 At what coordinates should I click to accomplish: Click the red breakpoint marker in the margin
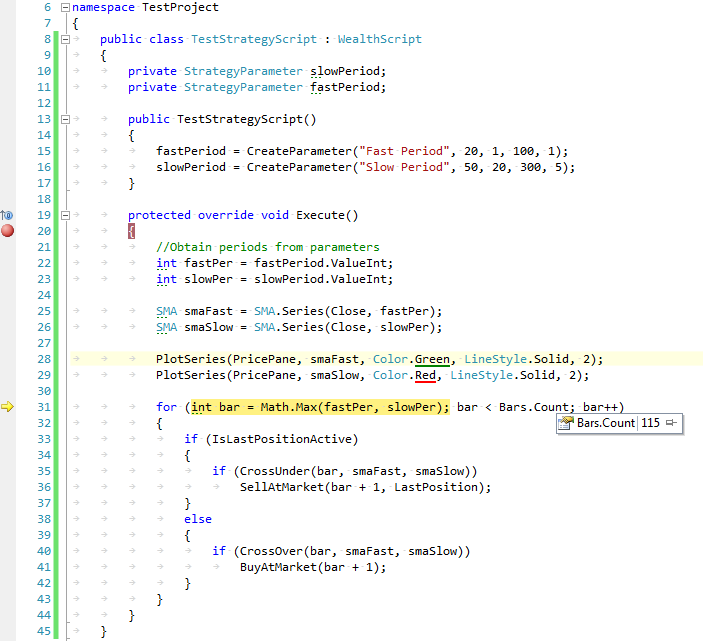pyautogui.click(x=8, y=231)
